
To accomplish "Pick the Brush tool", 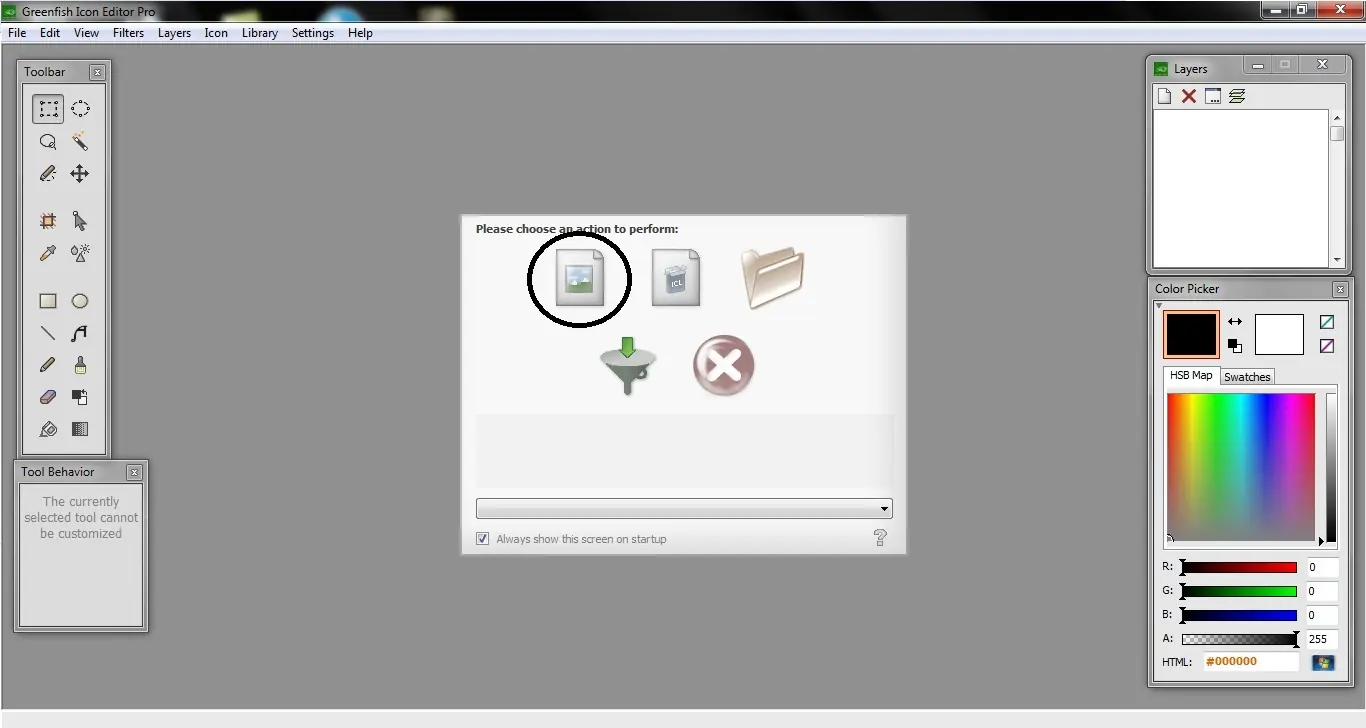I will coord(80,365).
